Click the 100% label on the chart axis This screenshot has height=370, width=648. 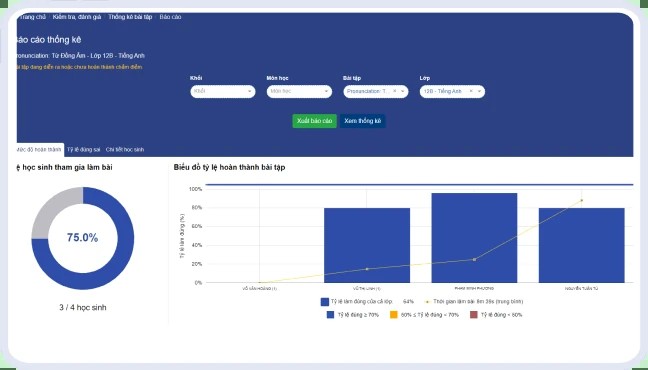195,189
